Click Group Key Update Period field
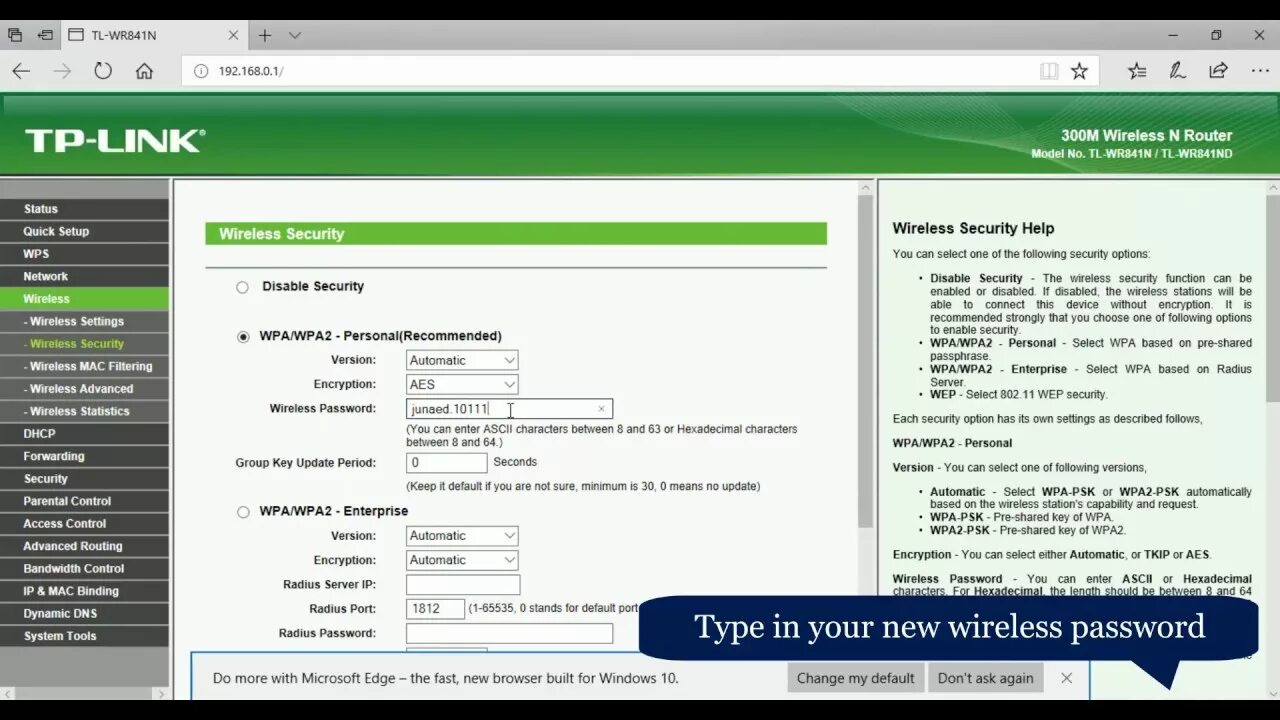The height and width of the screenshot is (720, 1280). 446,463
